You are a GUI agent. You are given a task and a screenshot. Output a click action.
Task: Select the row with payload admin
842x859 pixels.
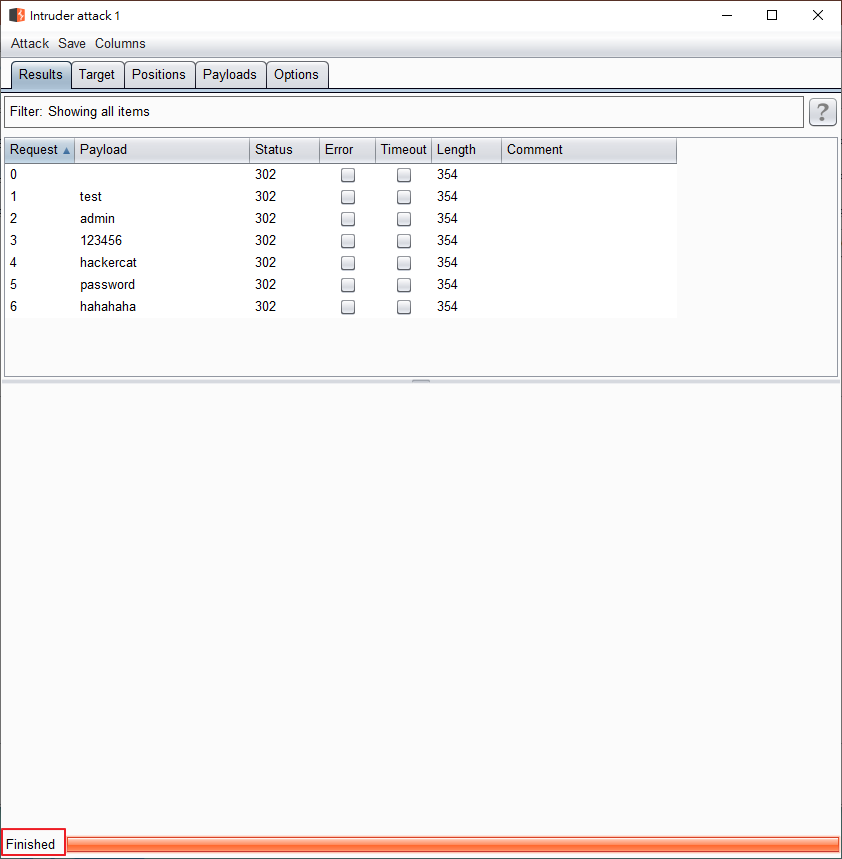(x=341, y=219)
